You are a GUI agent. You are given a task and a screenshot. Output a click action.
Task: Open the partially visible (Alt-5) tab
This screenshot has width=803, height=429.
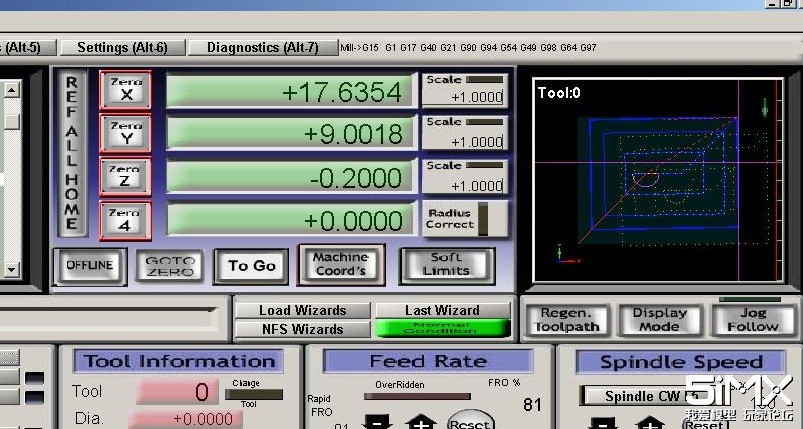coord(27,48)
